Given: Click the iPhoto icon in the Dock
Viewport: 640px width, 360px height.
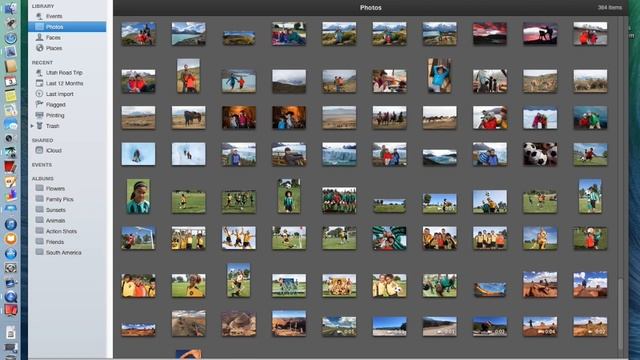Looking at the screenshot, I should point(10,153).
